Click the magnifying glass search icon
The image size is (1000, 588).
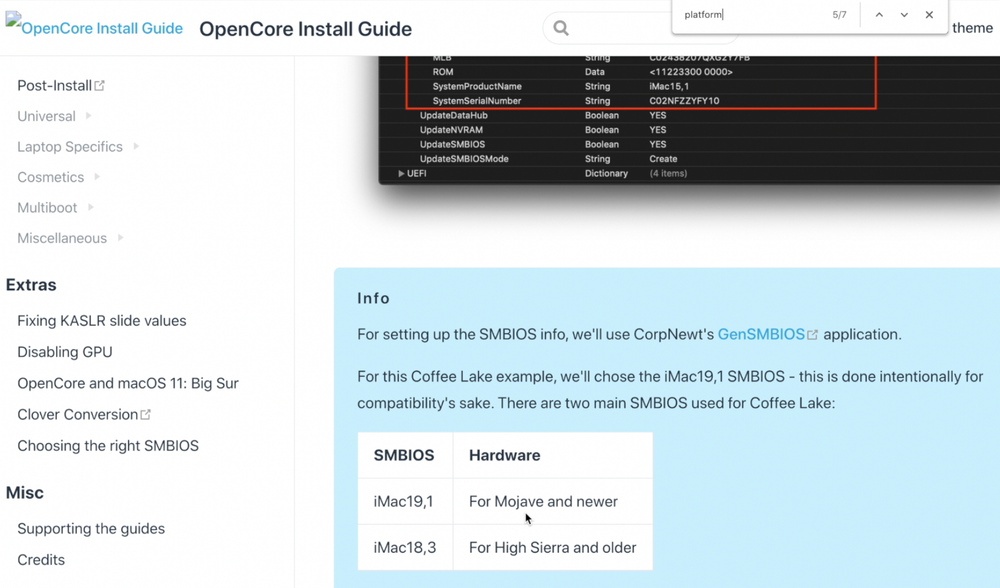[x=560, y=28]
